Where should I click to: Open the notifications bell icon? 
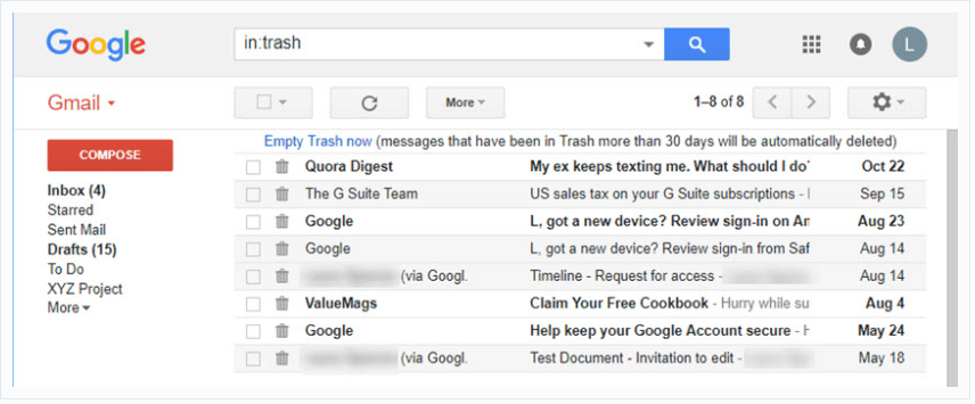pyautogui.click(x=861, y=44)
